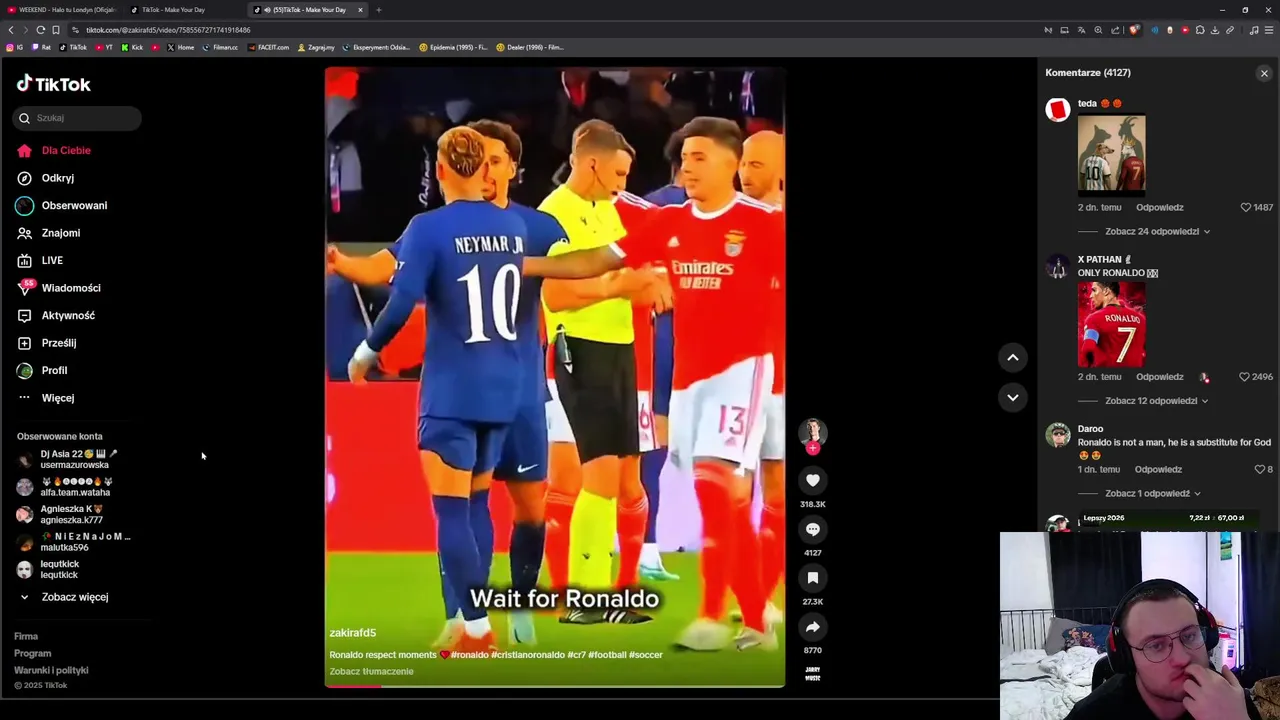Reply to X PATHAN's comment via Odpowiedz
1280x720 pixels.
click(1159, 377)
